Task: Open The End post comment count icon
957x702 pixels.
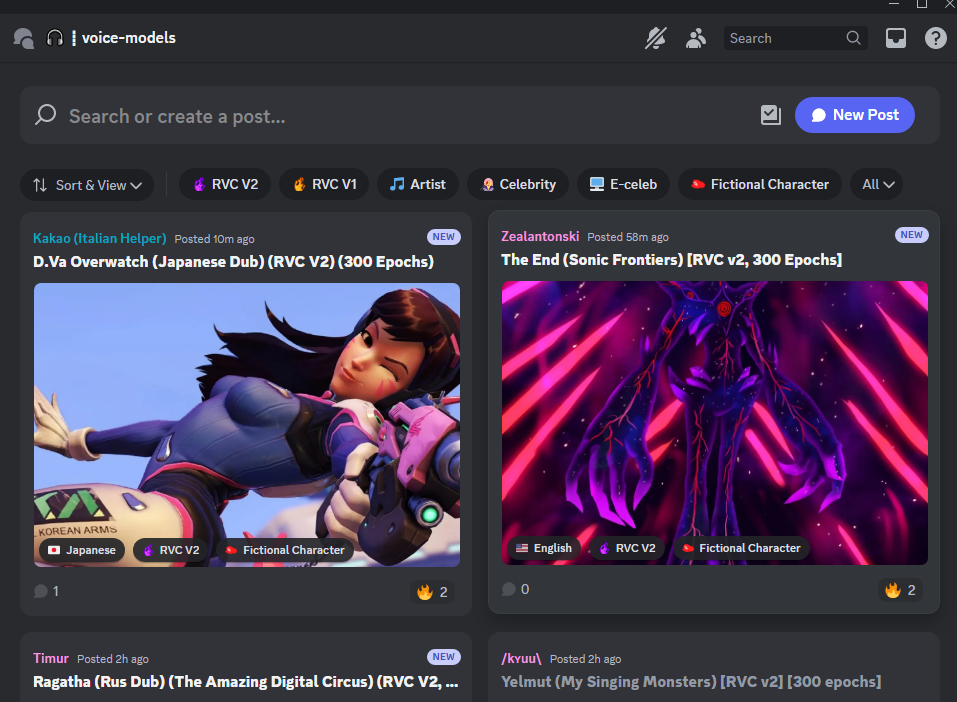Action: click(x=508, y=589)
